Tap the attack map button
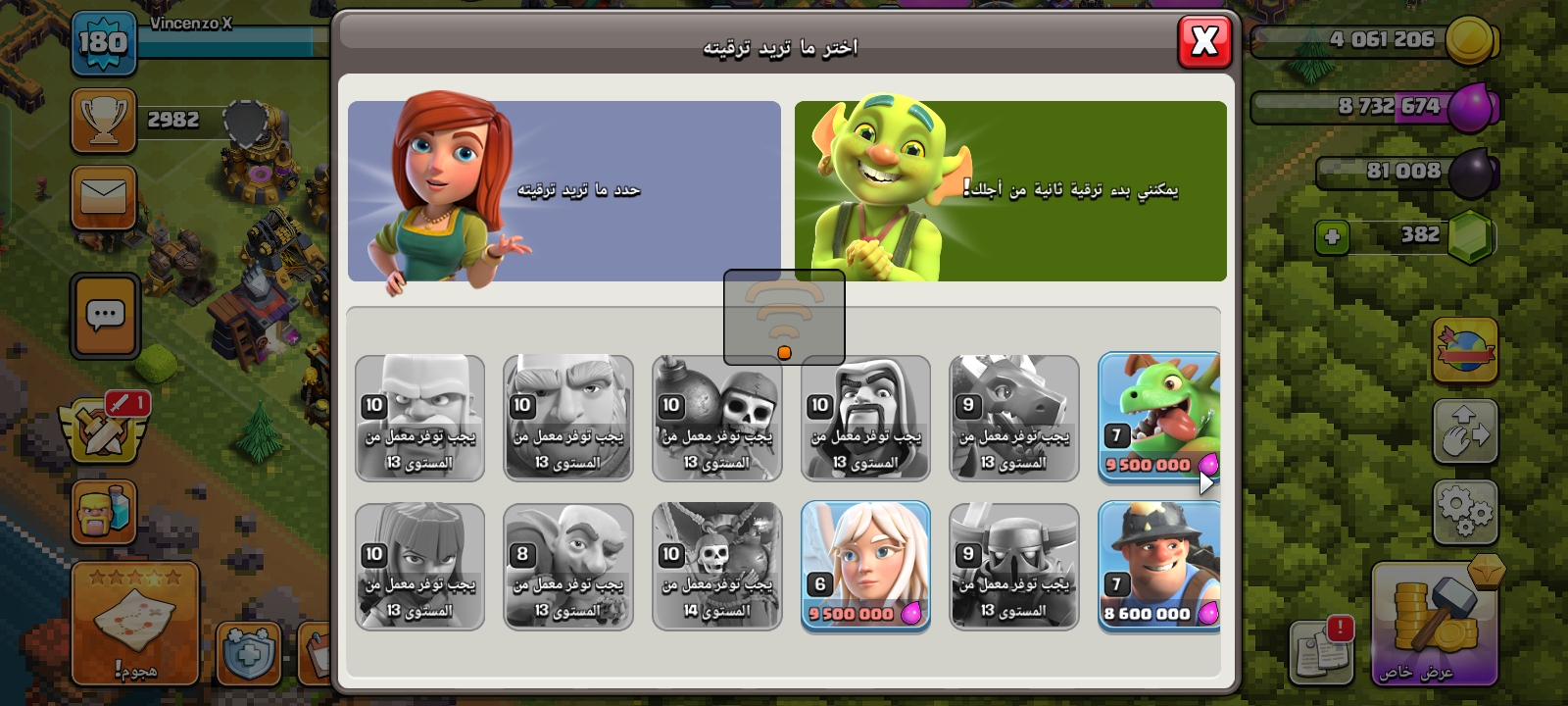This screenshot has height=706, width=1568. [x=134, y=623]
